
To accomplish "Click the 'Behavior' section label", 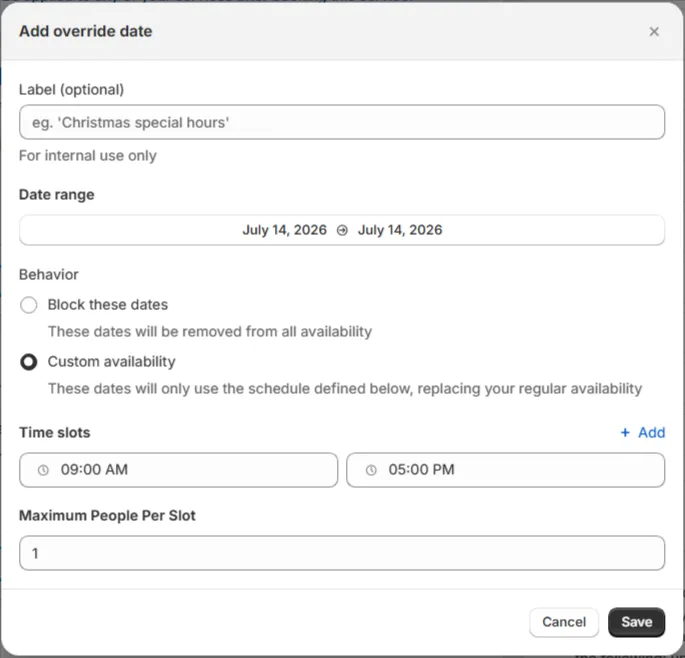I will click(48, 274).
